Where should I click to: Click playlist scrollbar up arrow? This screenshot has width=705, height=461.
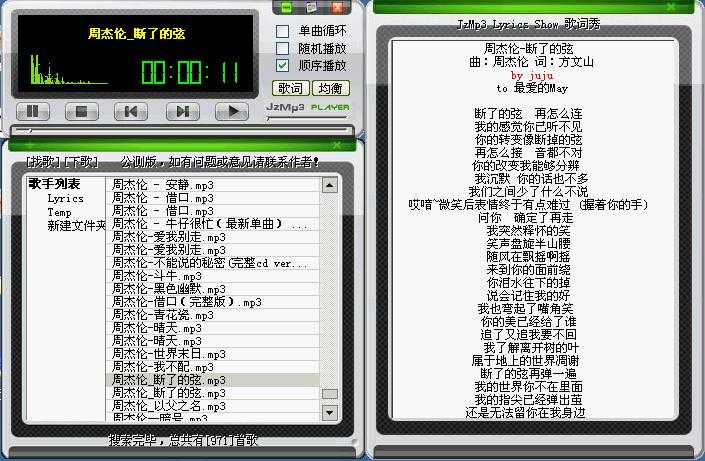coord(330,185)
